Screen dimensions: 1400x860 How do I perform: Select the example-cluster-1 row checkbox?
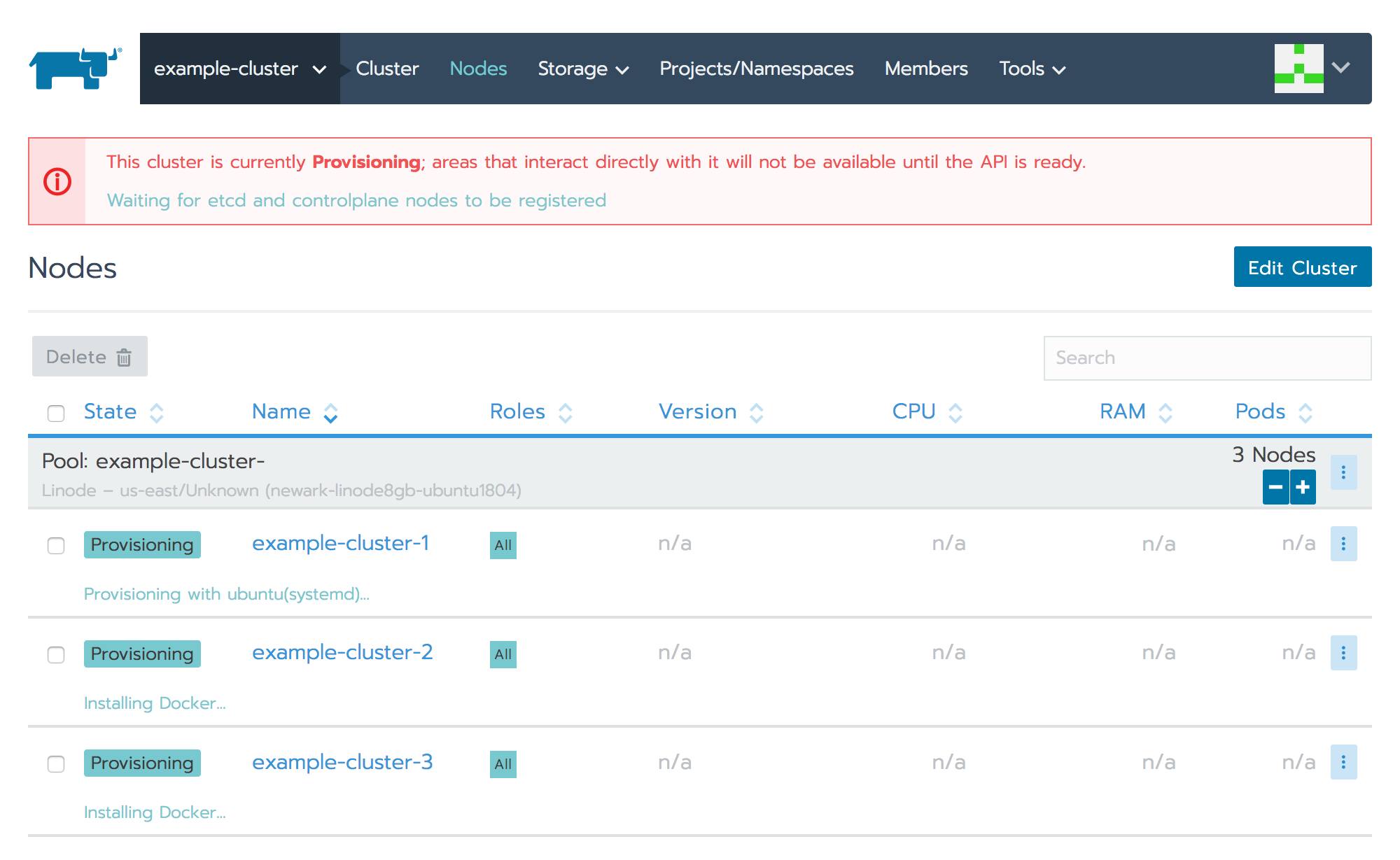[x=55, y=547]
